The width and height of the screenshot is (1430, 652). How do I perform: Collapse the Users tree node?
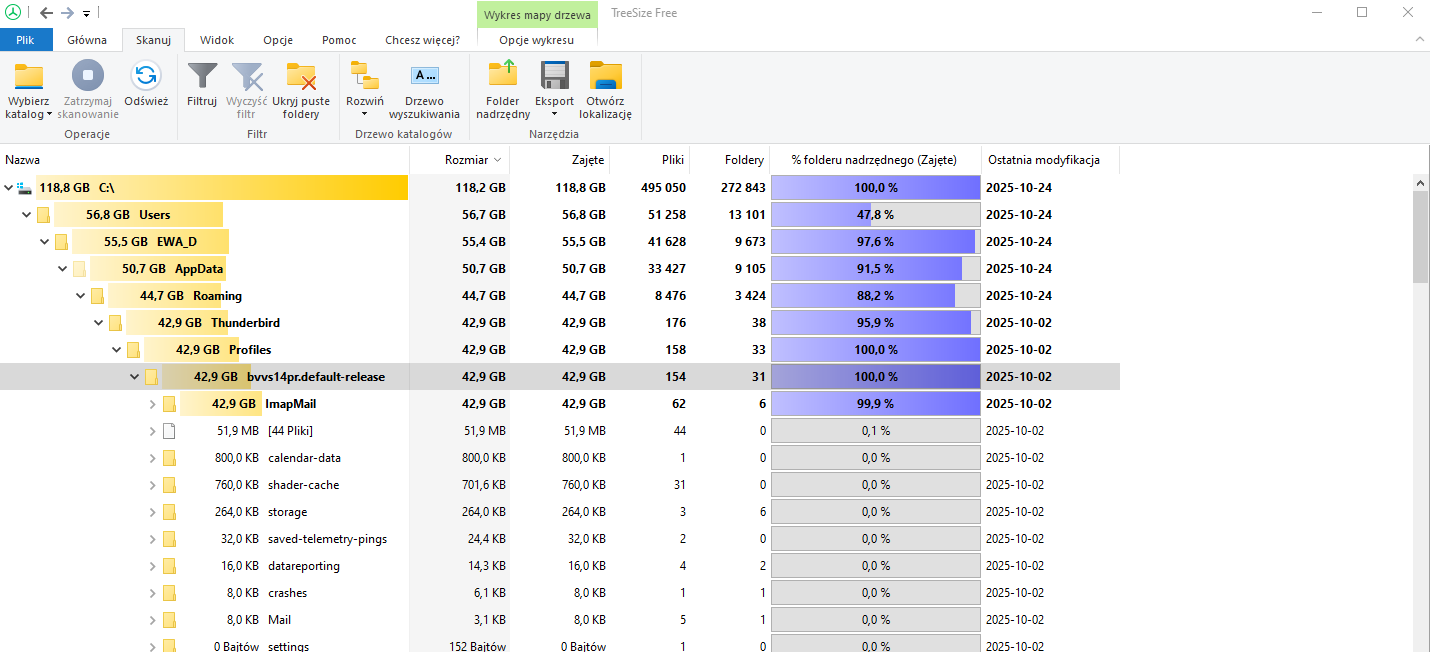pyautogui.click(x=27, y=214)
